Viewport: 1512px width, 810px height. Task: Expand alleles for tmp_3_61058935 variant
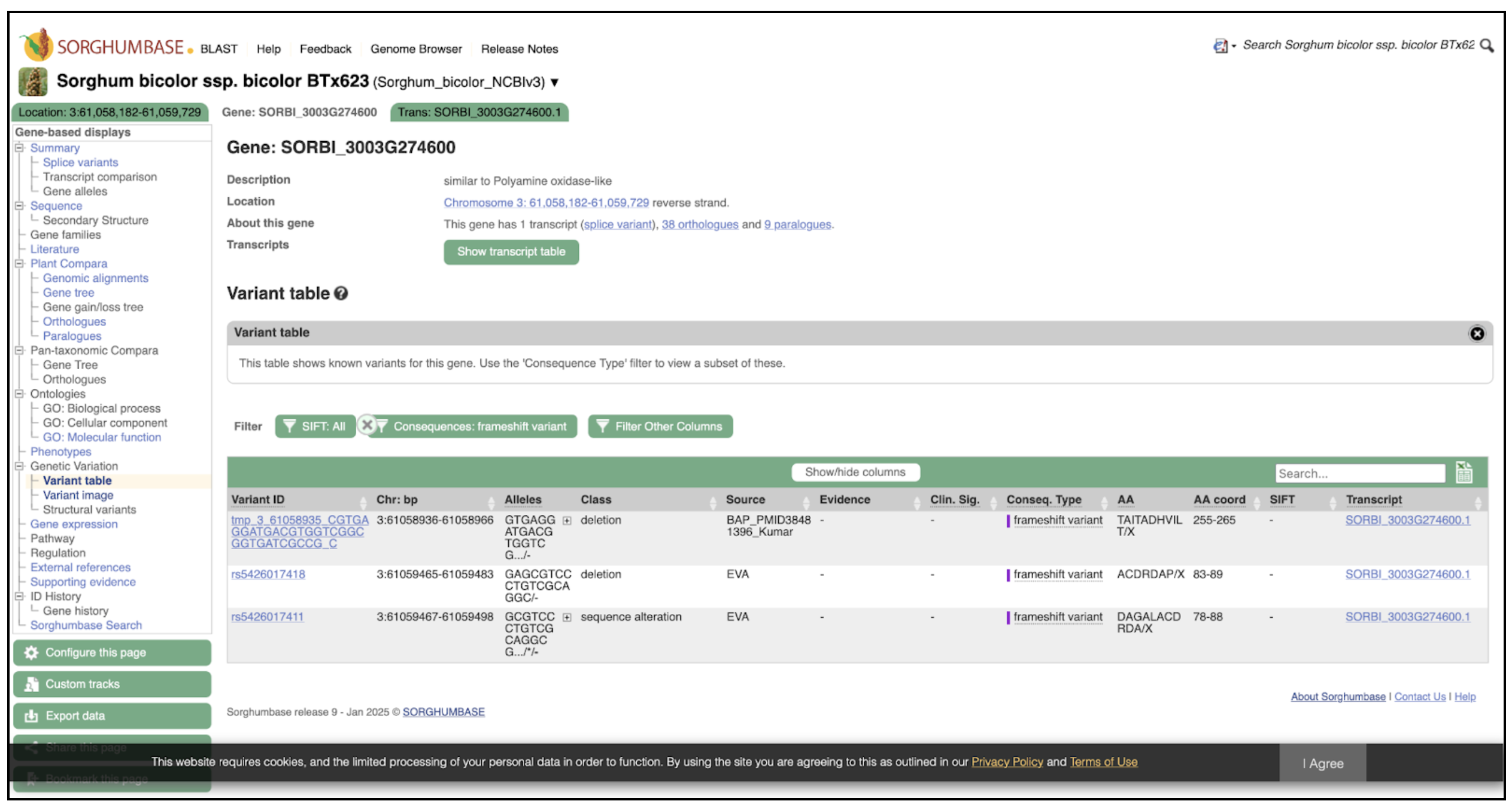pyautogui.click(x=567, y=520)
